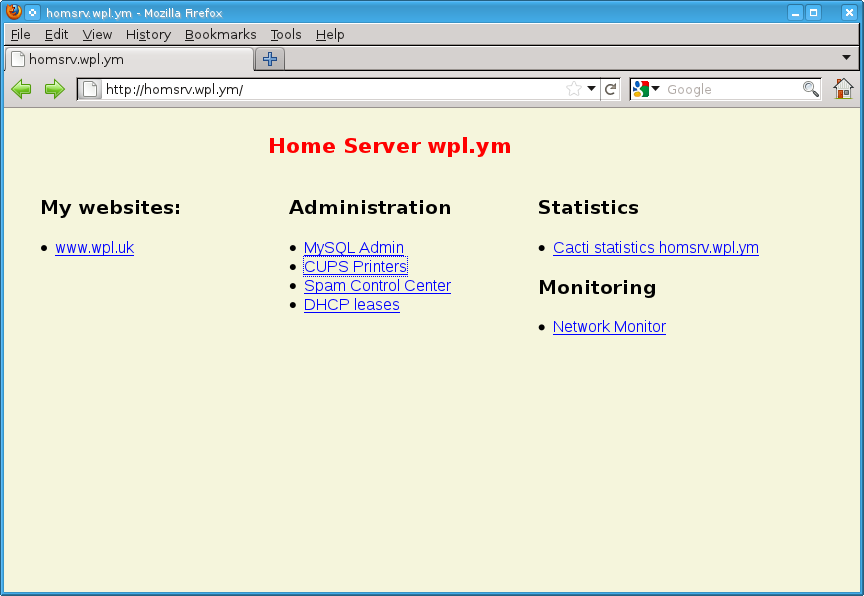The width and height of the screenshot is (864, 596).
Task: Open the File menu
Action: click(x=20, y=35)
